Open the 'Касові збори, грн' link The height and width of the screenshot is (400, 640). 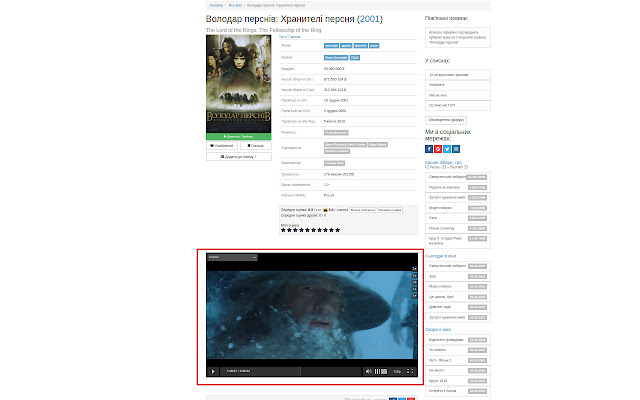point(443,162)
